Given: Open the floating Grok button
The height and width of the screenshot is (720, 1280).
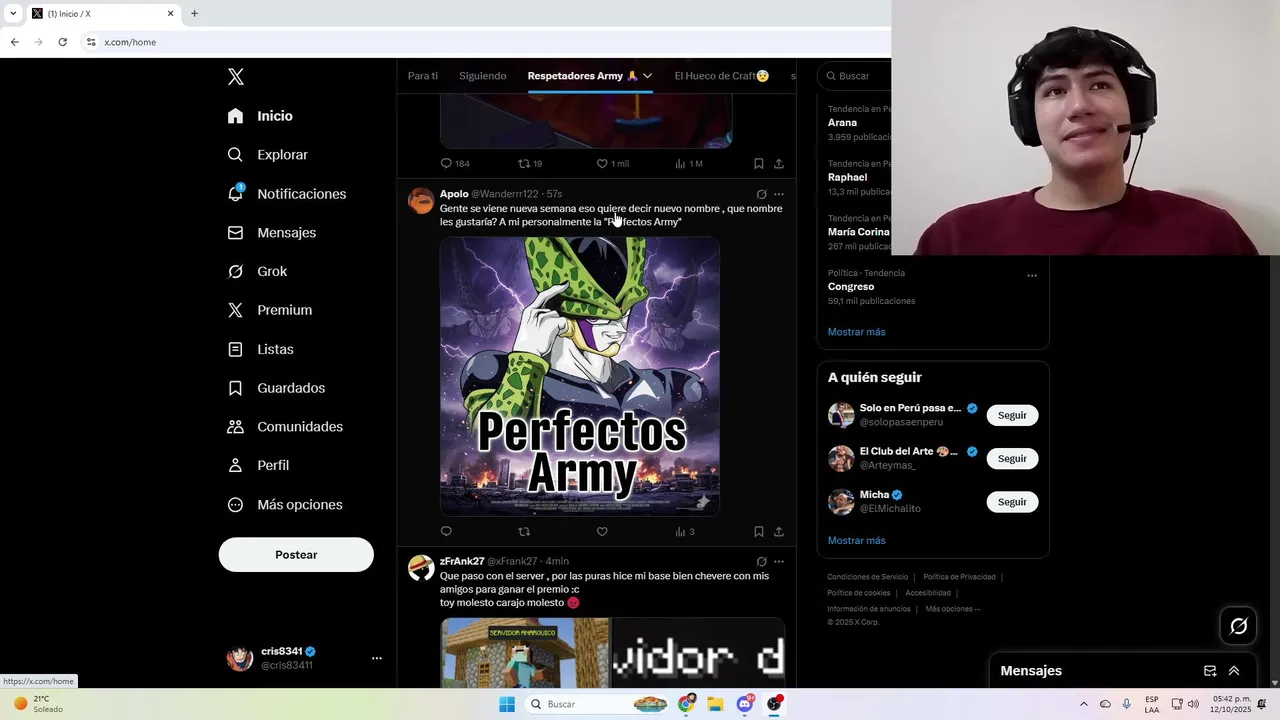Looking at the screenshot, I should point(1239,626).
